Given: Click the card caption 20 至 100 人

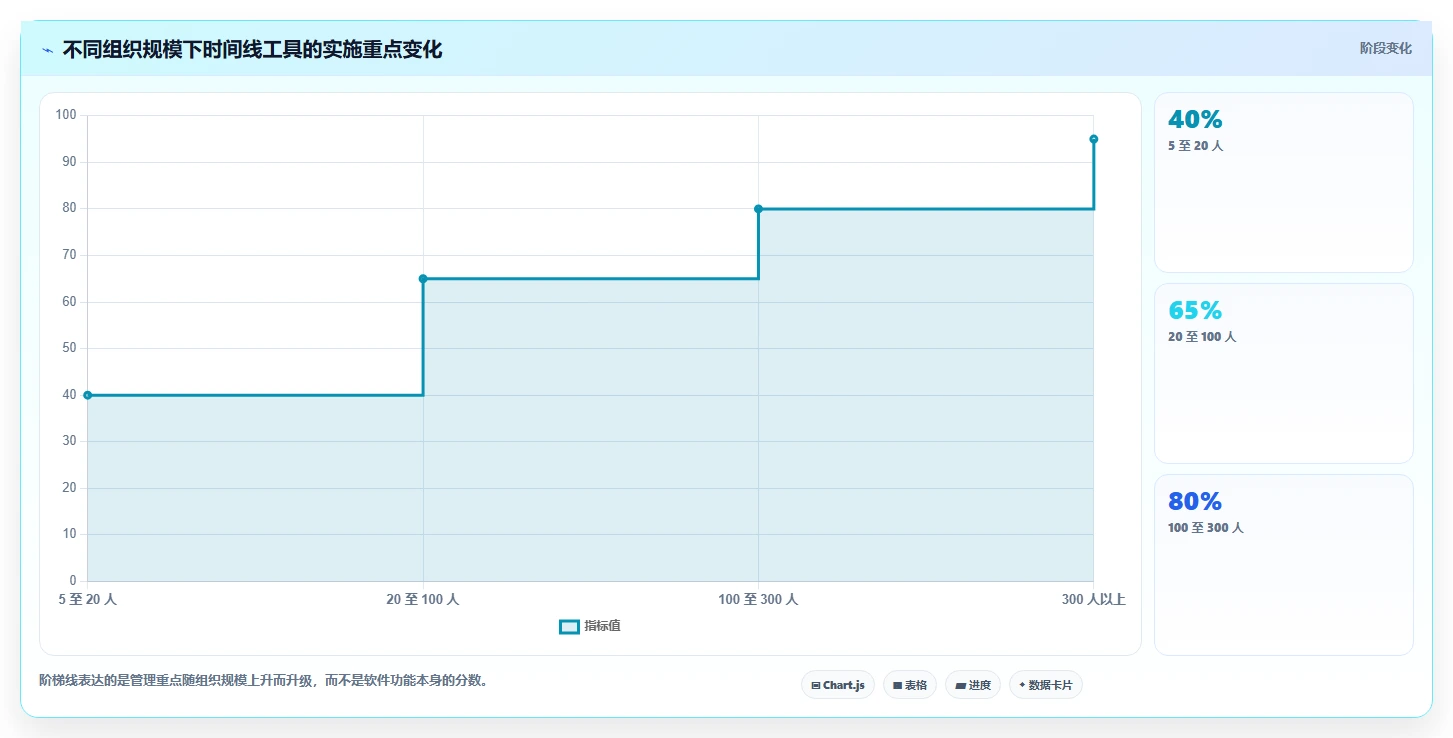Looking at the screenshot, I should coord(1202,337).
